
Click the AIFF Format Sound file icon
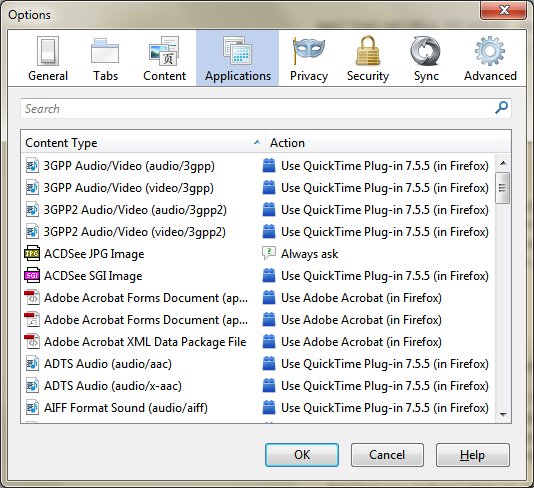32,408
